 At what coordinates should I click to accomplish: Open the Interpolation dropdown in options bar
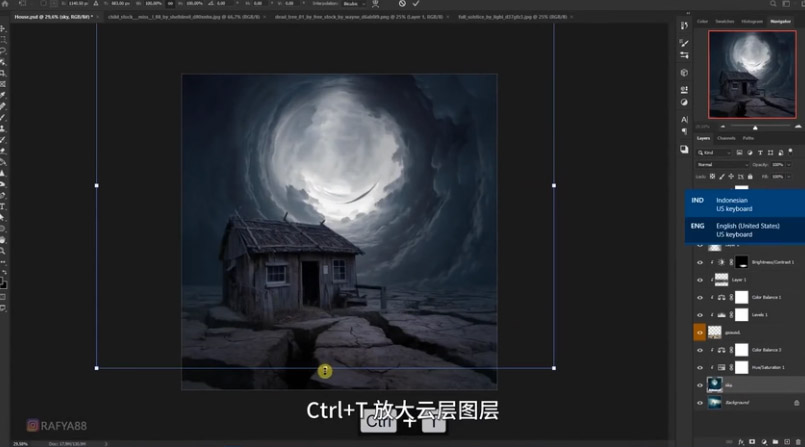click(353, 4)
